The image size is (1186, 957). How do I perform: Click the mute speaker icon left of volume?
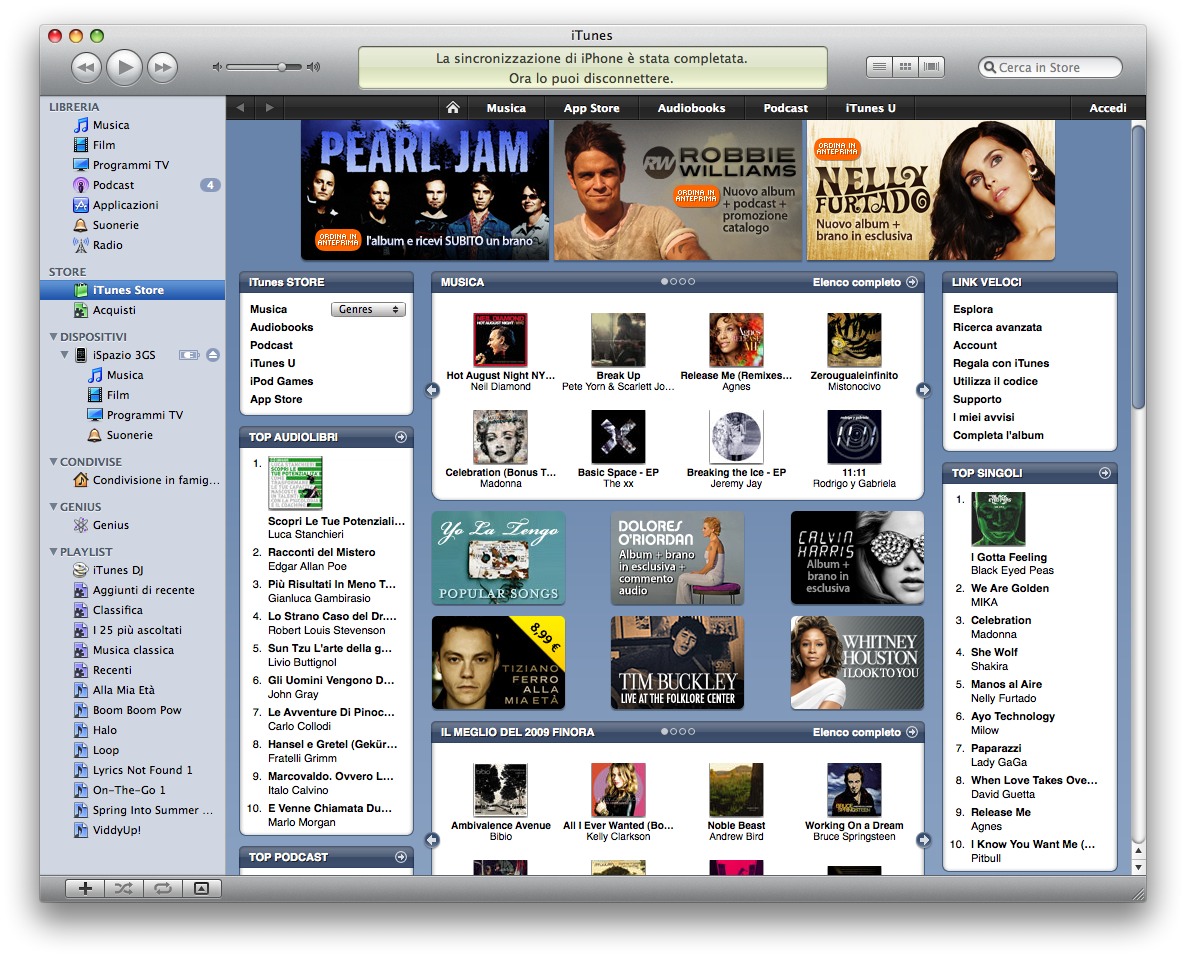coord(217,67)
